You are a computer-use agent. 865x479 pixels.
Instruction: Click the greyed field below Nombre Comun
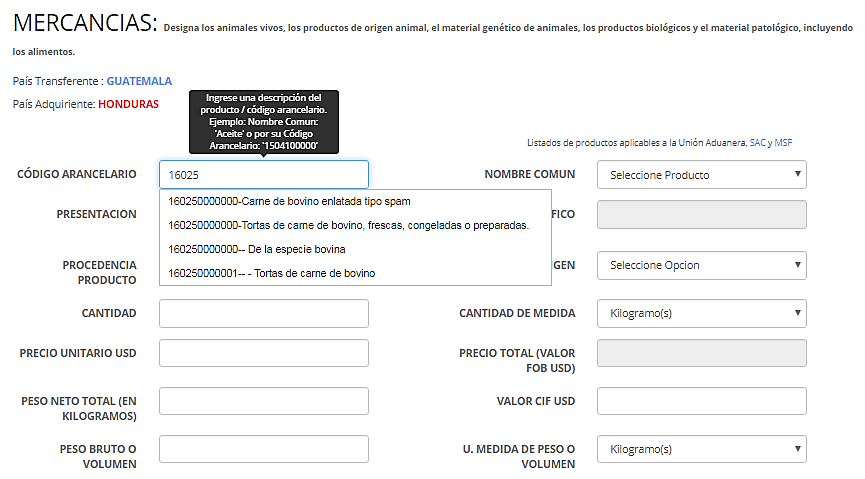click(x=702, y=215)
